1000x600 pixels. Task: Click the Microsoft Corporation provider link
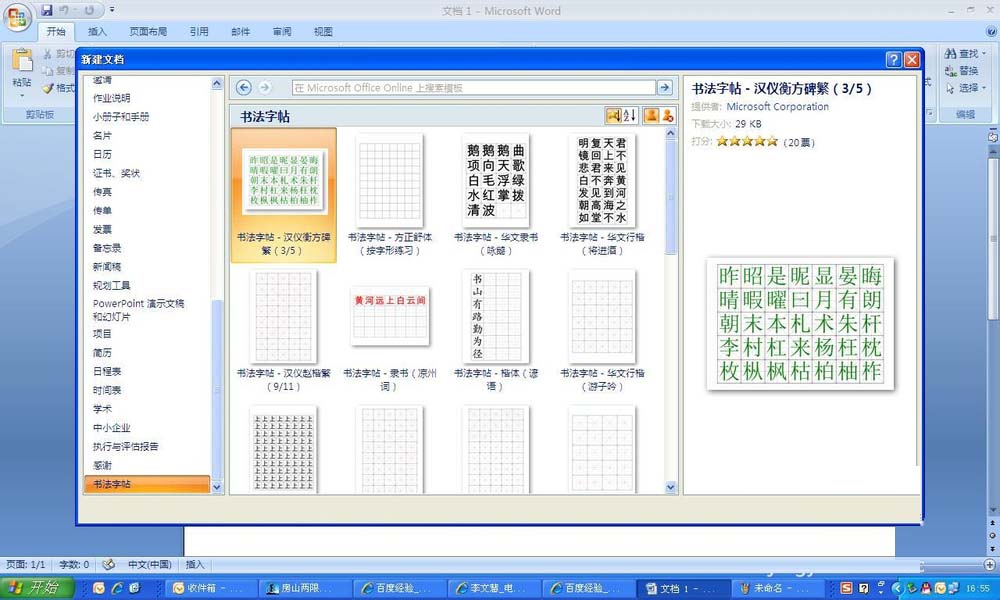click(777, 106)
